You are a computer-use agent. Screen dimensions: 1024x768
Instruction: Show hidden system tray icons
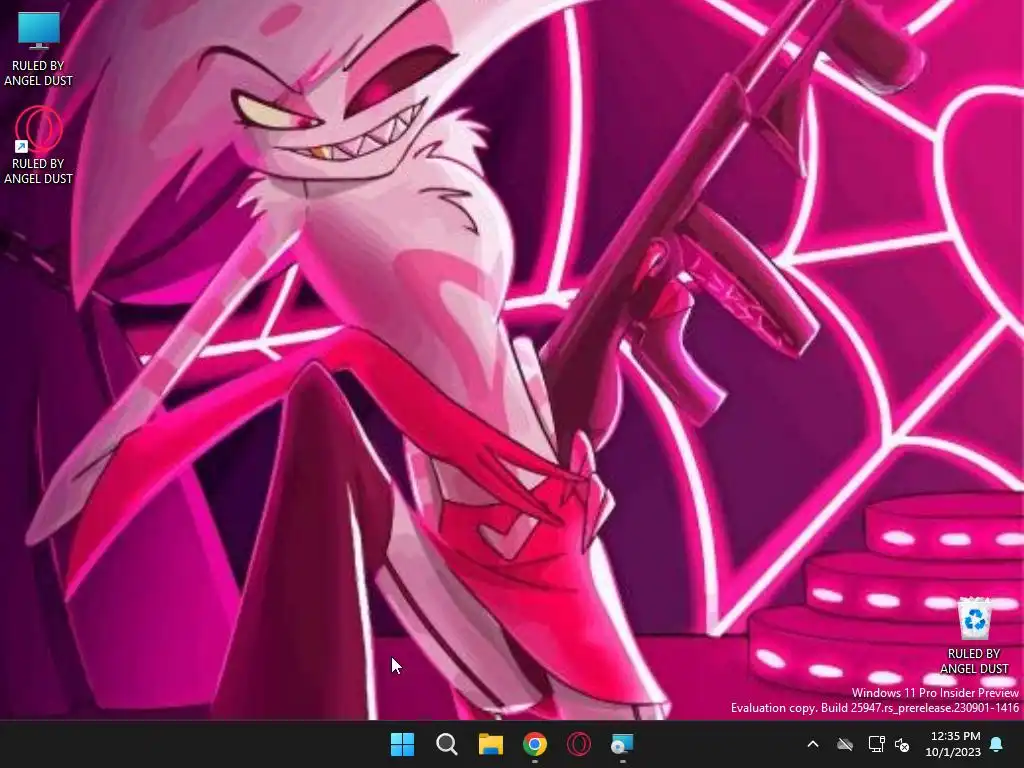(x=813, y=744)
